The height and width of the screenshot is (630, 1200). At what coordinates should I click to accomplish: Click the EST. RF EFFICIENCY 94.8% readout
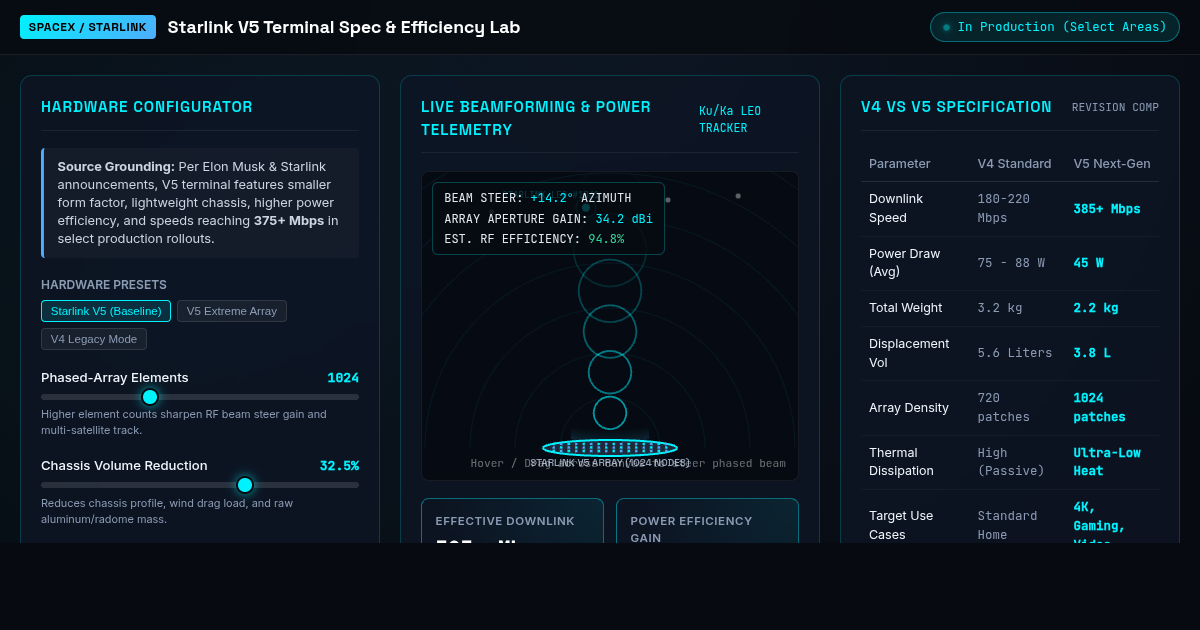(534, 239)
